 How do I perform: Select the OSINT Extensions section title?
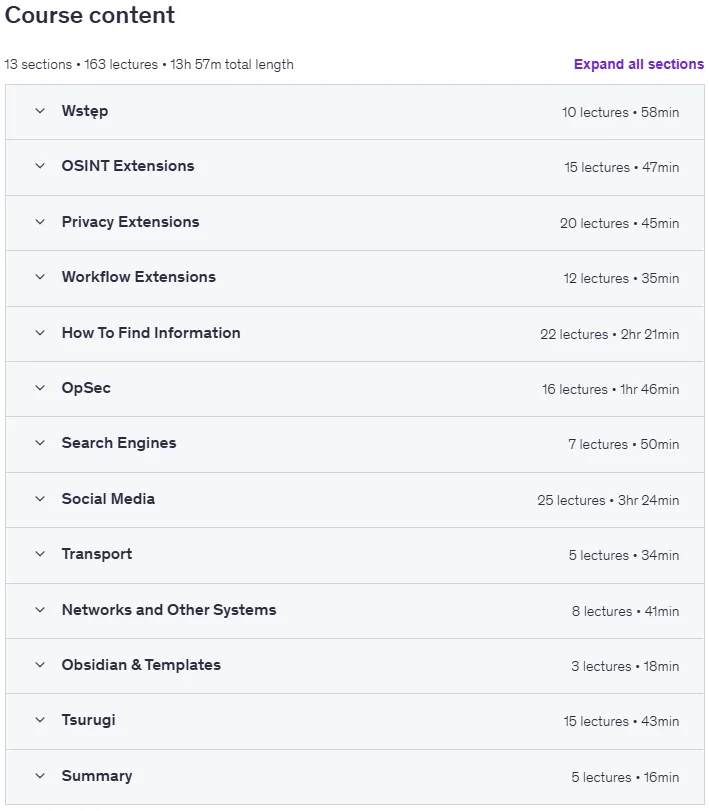coord(128,166)
